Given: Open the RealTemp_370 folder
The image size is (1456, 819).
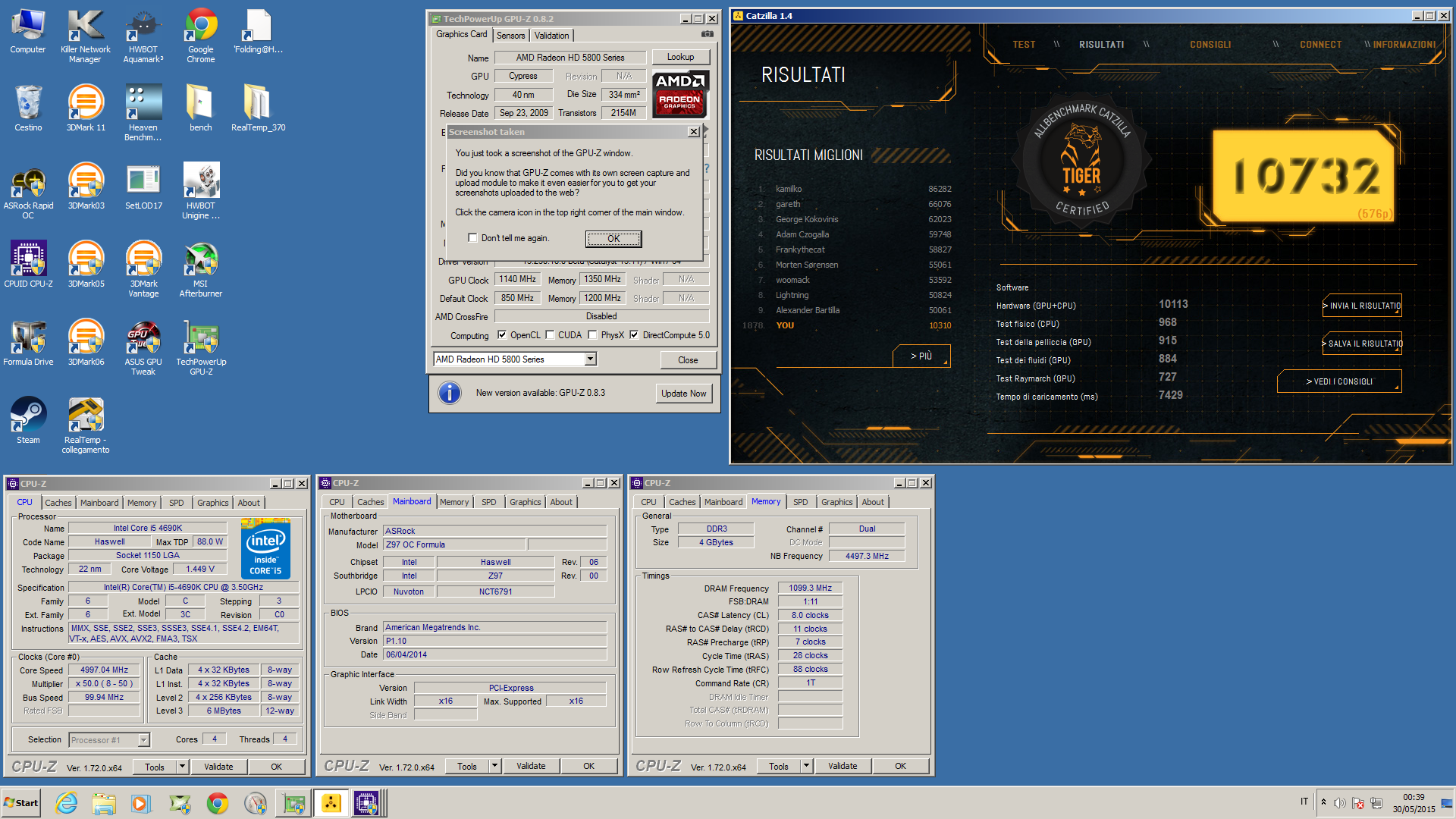Looking at the screenshot, I should pyautogui.click(x=258, y=107).
